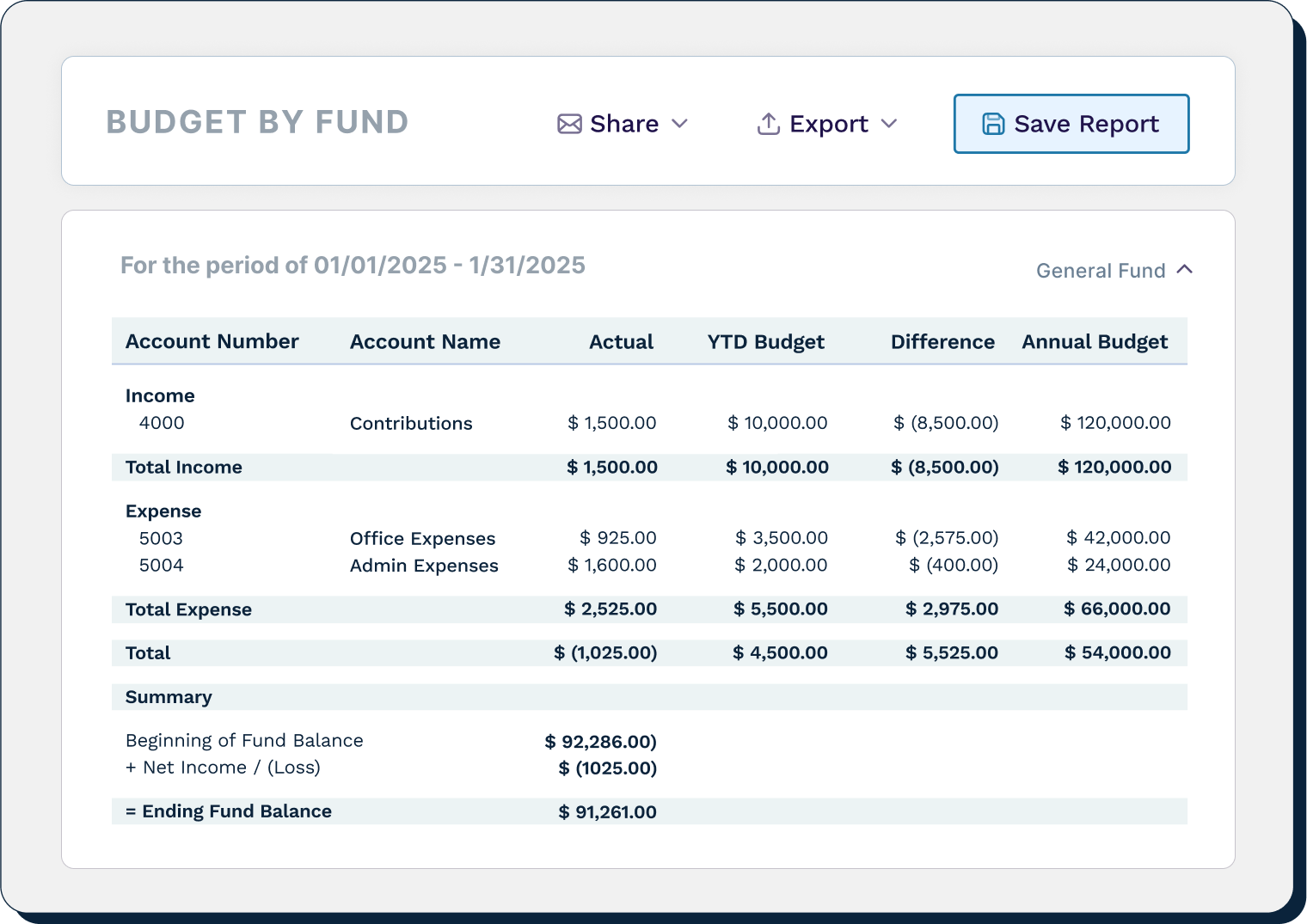The height and width of the screenshot is (924, 1307).
Task: Select the Admin Expenses row
Action: coord(602,566)
